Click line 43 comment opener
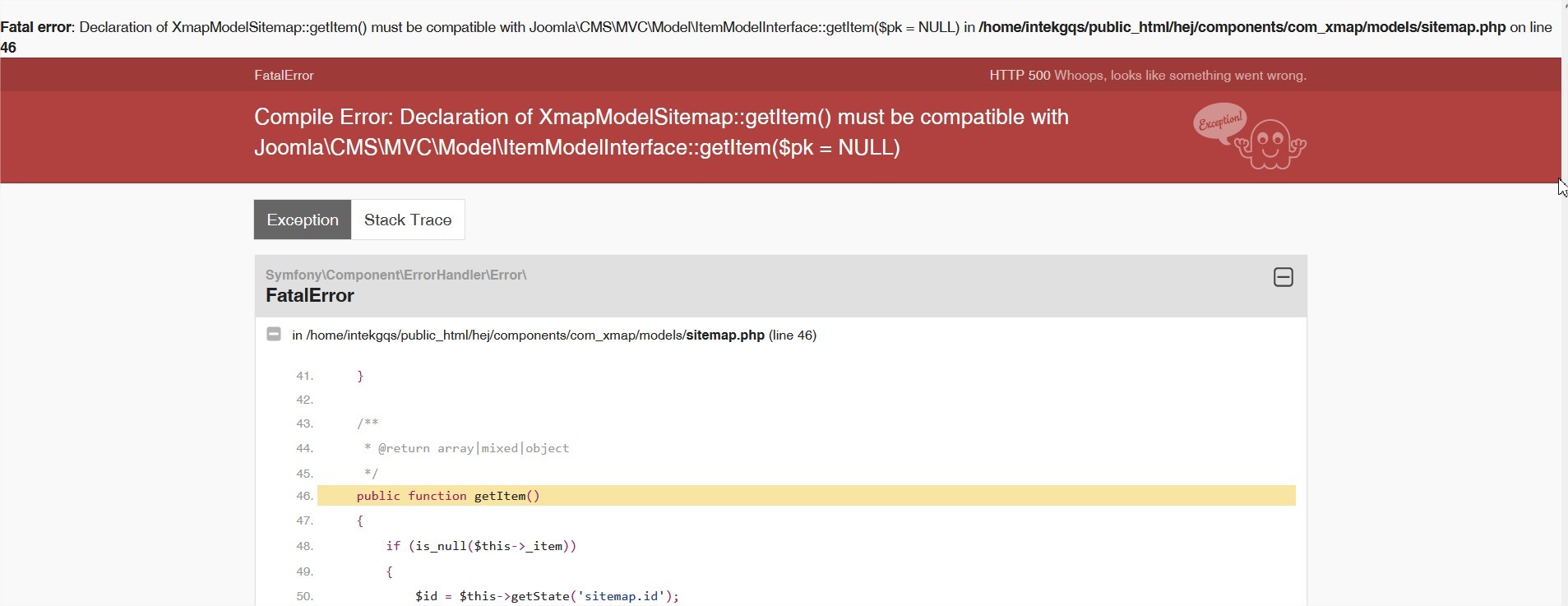The image size is (1568, 606). pyautogui.click(x=368, y=423)
